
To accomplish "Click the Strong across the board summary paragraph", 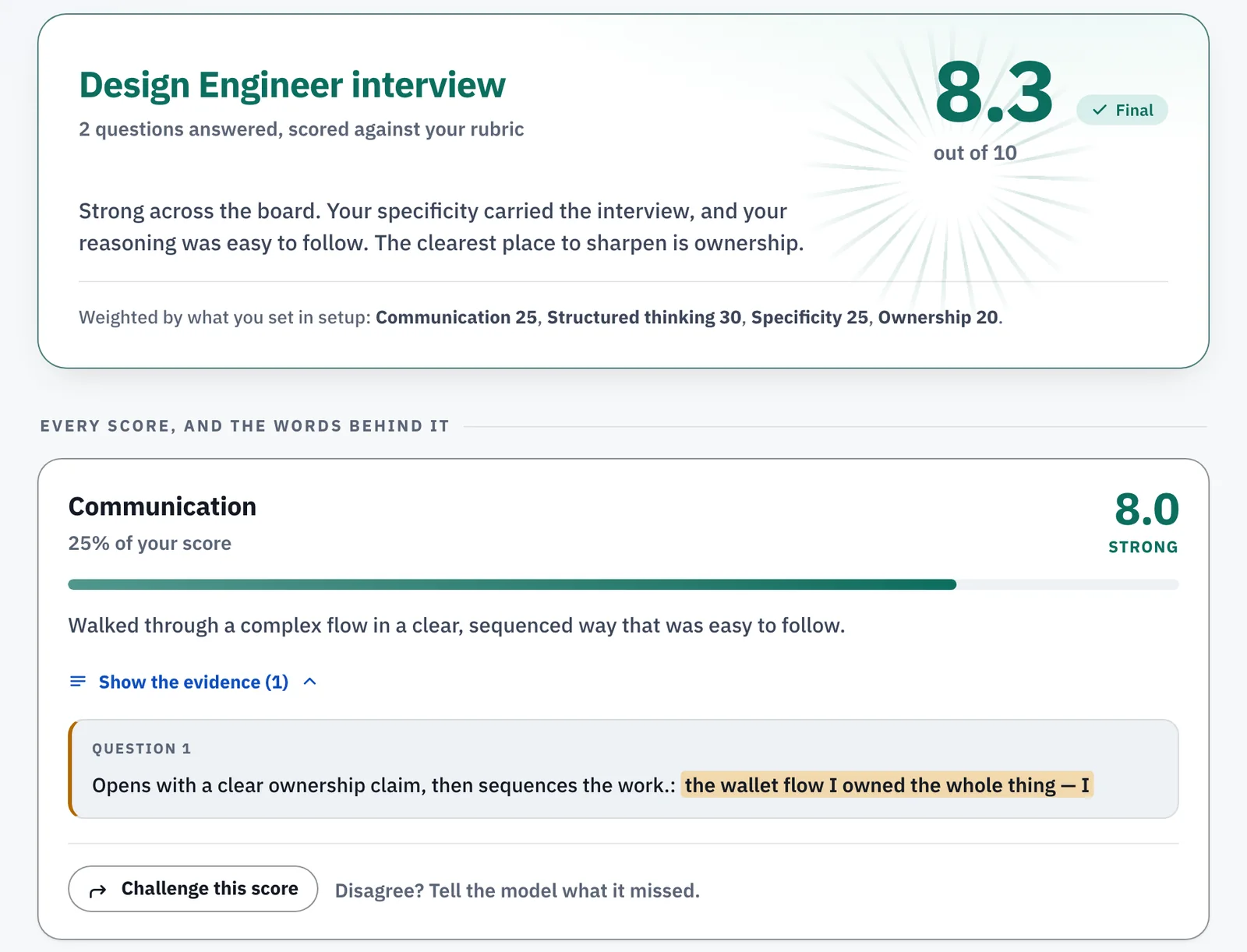I will (x=441, y=227).
